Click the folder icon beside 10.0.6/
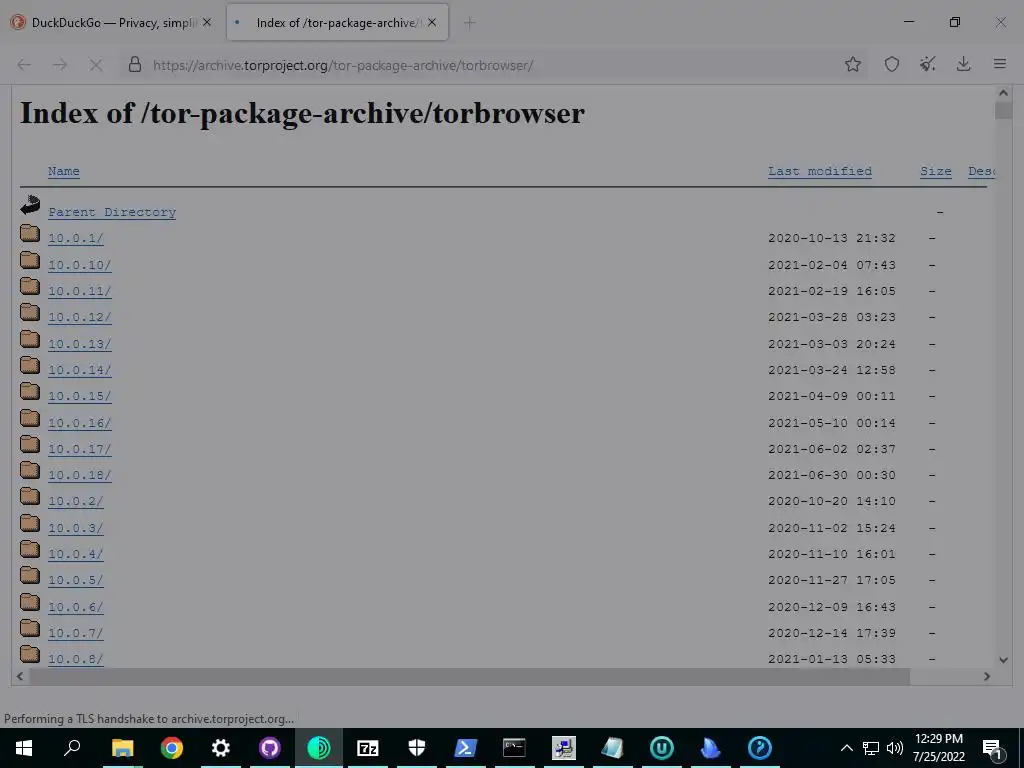The width and height of the screenshot is (1024, 768). (x=29, y=601)
